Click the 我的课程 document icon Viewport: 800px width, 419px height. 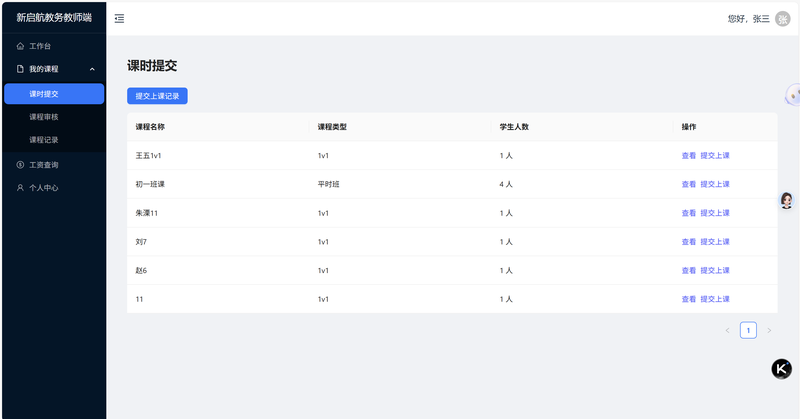[x=20, y=69]
